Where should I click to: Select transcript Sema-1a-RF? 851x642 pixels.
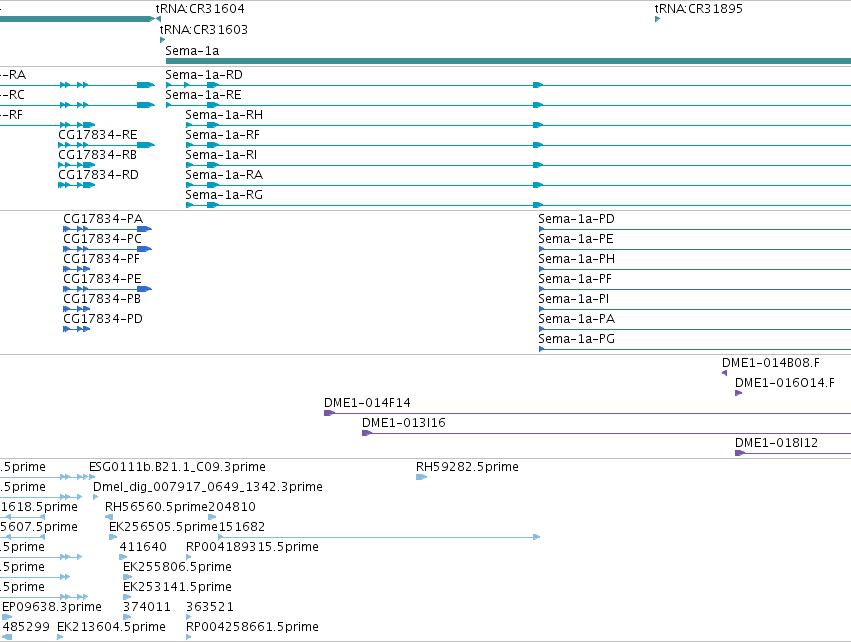[222, 135]
